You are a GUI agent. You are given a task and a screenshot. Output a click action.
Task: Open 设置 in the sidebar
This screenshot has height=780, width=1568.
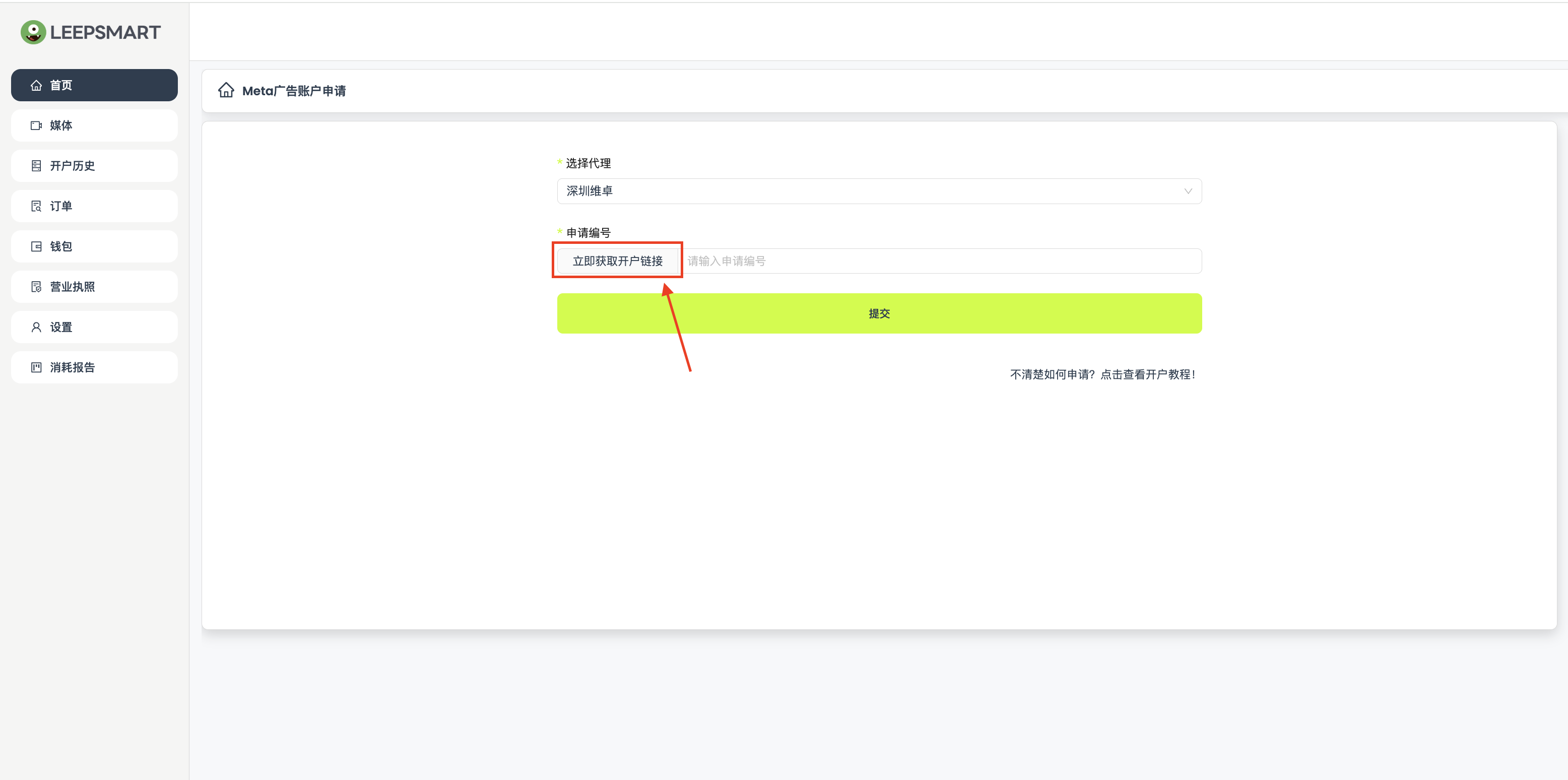[94, 327]
